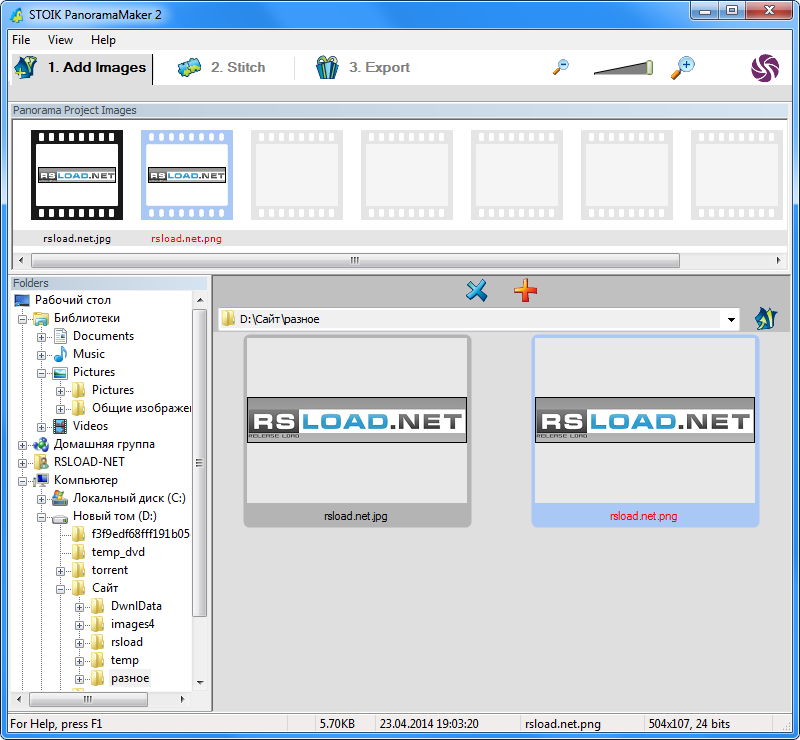The height and width of the screenshot is (740, 800).
Task: Click the Рабочий стол desktop icon
Action: pyautogui.click(x=22, y=300)
